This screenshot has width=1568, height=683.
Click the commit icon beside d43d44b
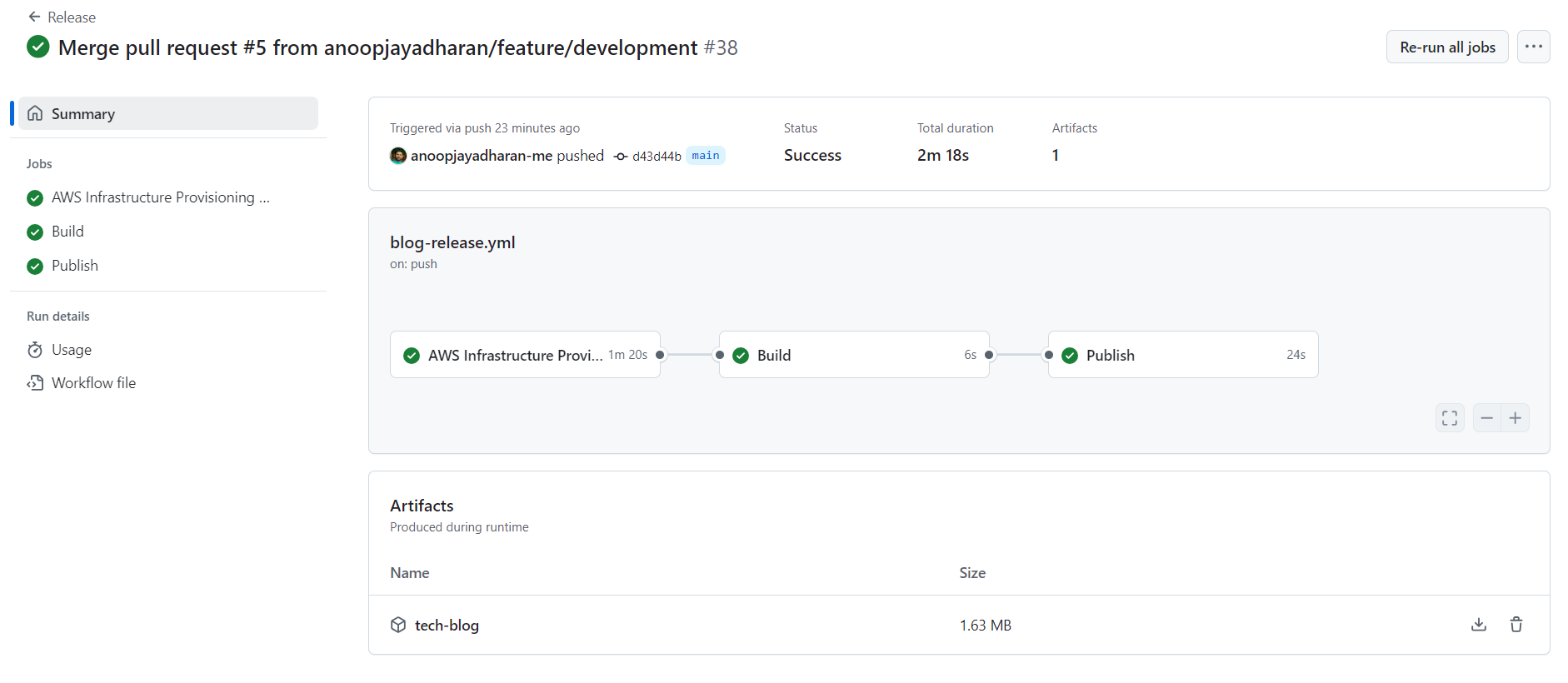coord(621,157)
